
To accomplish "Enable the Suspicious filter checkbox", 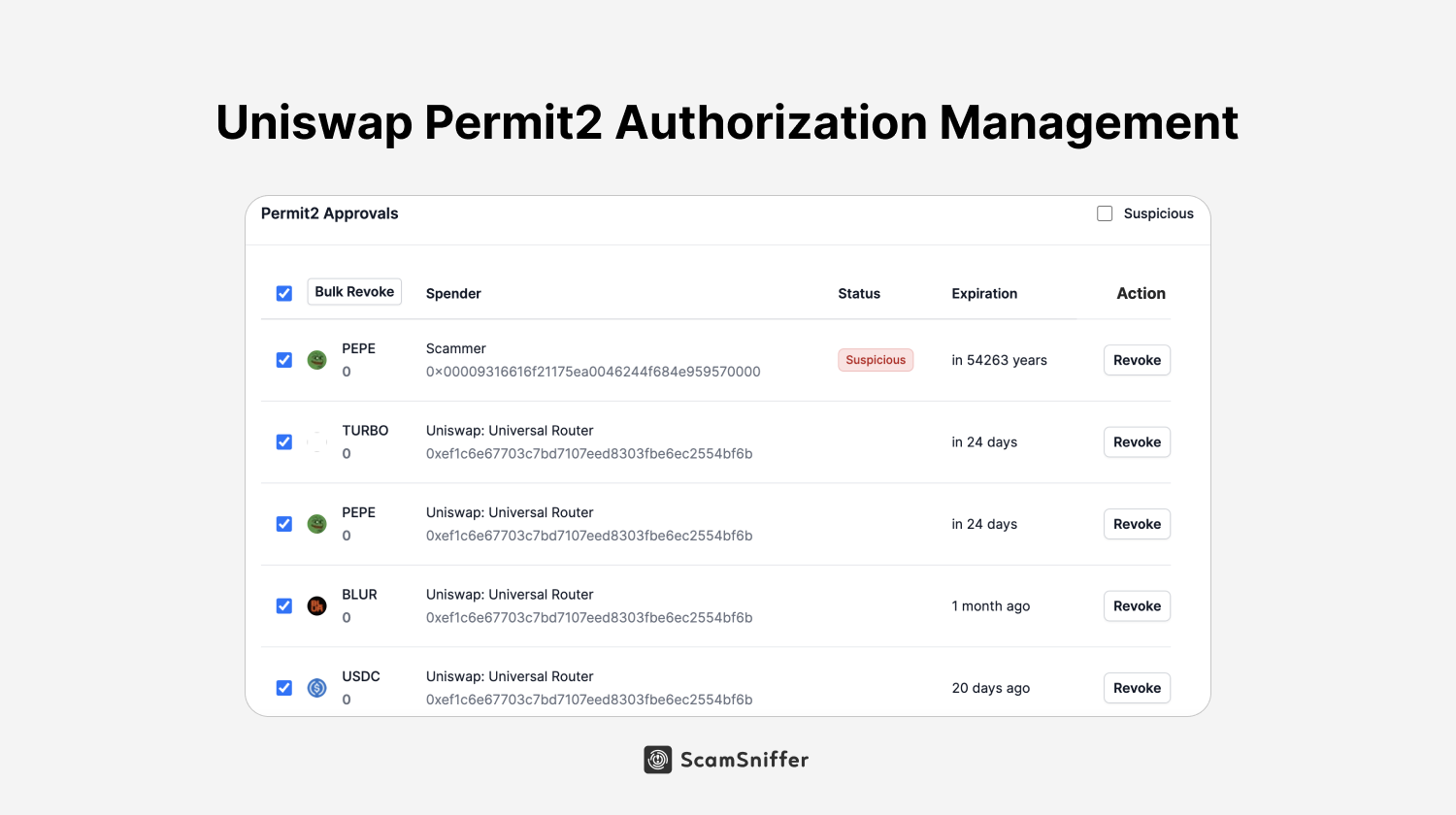I will click(1104, 212).
